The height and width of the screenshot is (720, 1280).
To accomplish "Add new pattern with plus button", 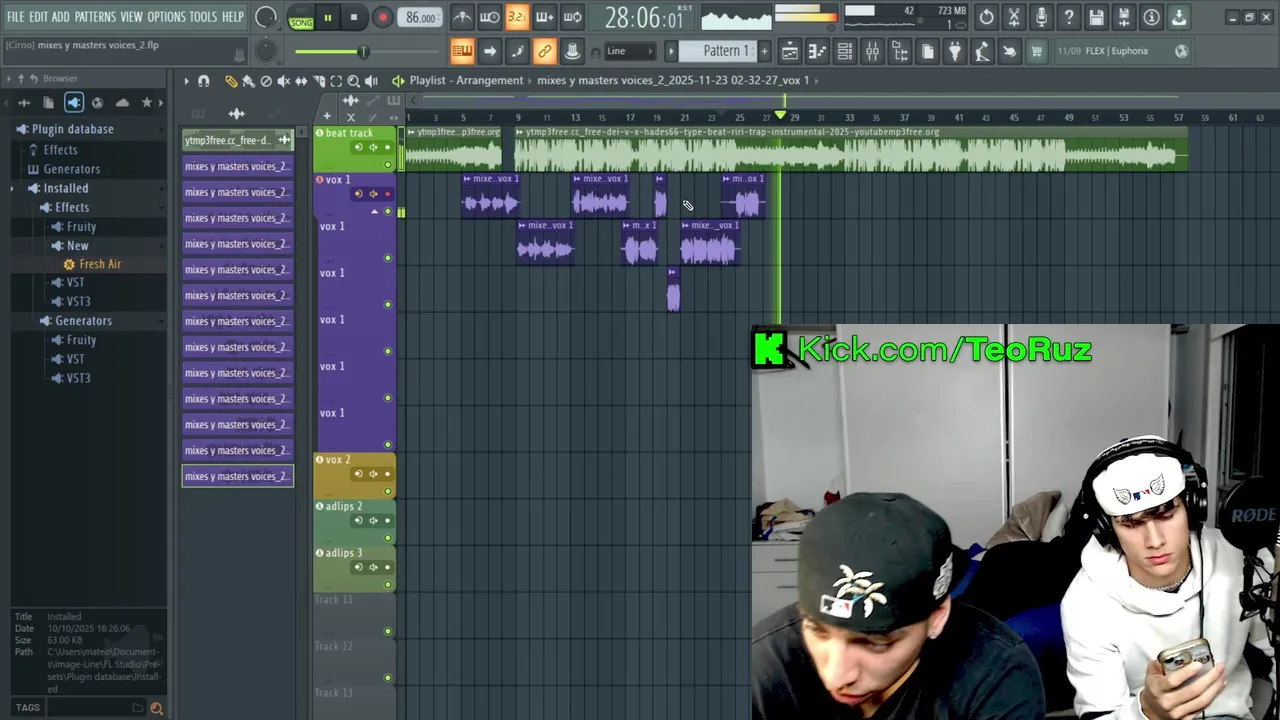I will click(x=765, y=51).
